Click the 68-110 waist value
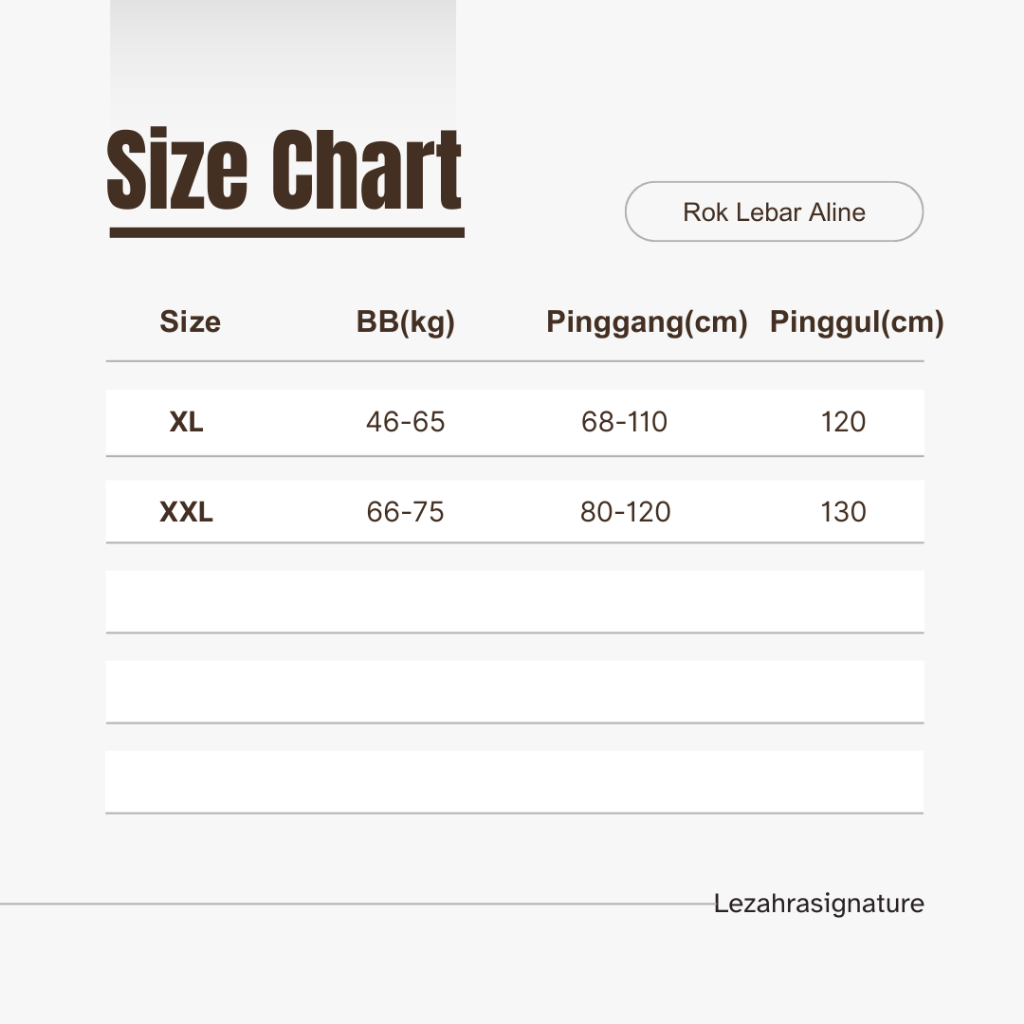This screenshot has height=1024, width=1024. click(624, 422)
